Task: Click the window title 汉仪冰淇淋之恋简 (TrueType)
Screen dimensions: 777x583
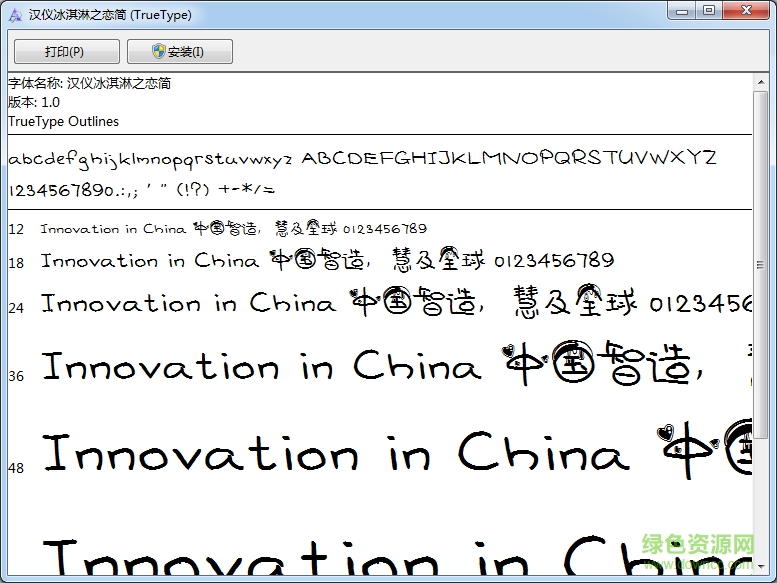Action: [x=110, y=15]
